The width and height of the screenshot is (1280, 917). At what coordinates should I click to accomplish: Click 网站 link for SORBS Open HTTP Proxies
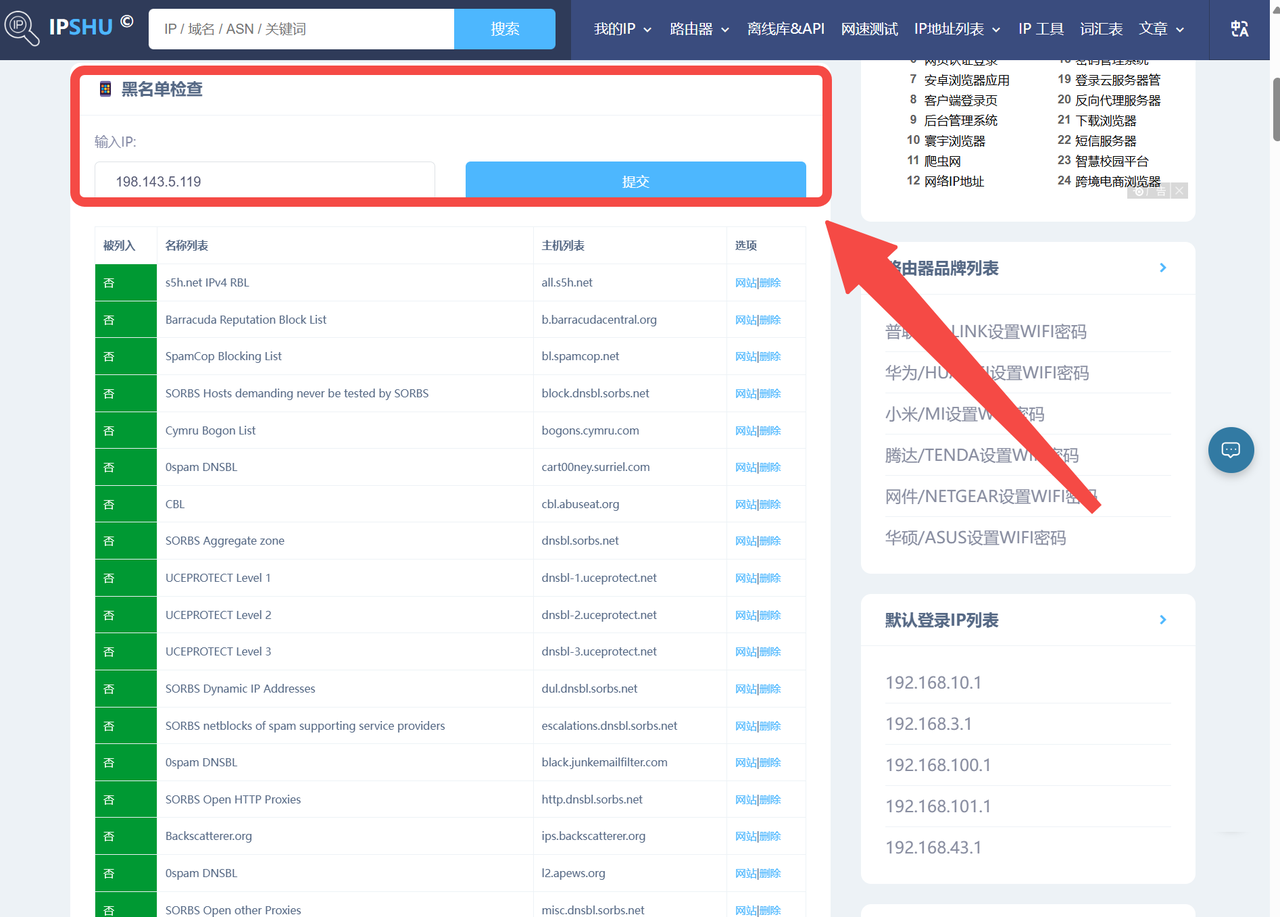click(746, 800)
